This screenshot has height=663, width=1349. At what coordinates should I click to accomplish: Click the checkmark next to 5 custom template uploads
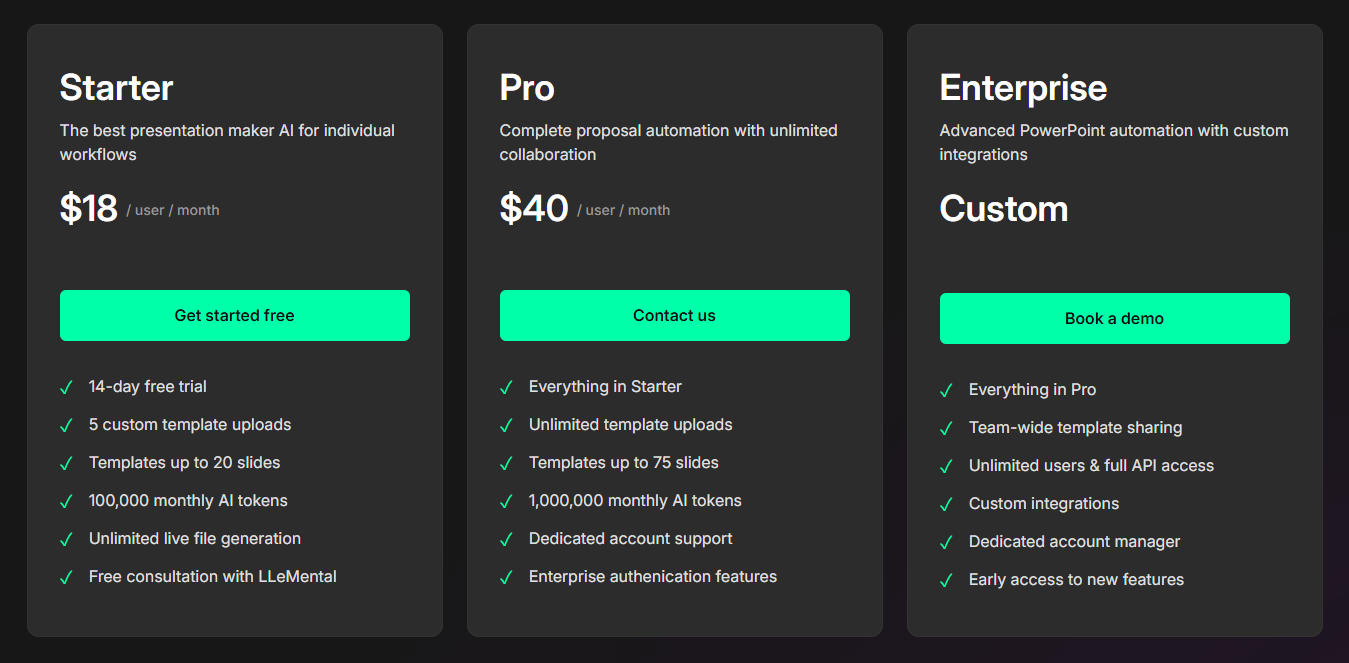tap(66, 424)
